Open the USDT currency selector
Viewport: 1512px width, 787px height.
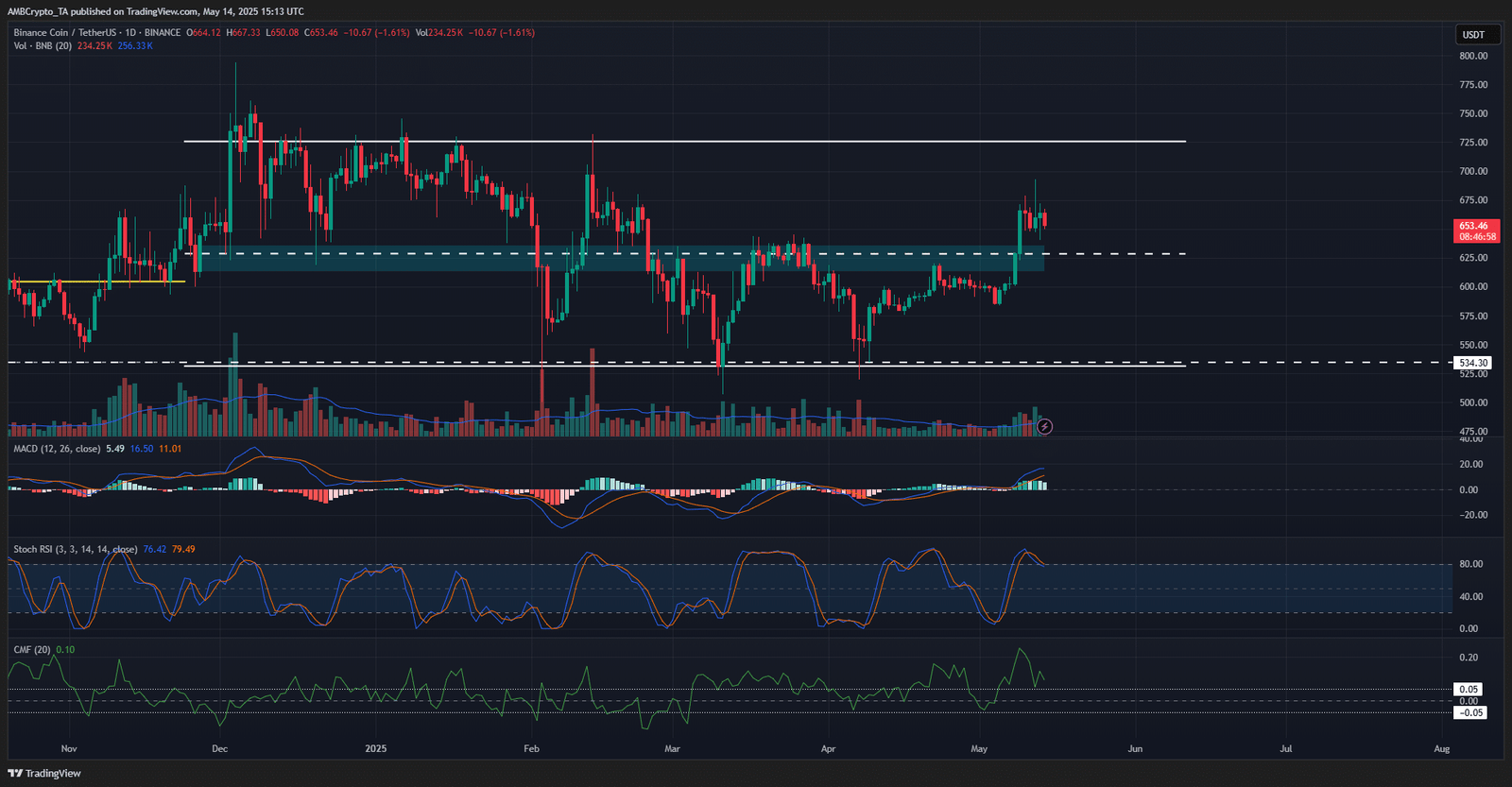[1473, 35]
